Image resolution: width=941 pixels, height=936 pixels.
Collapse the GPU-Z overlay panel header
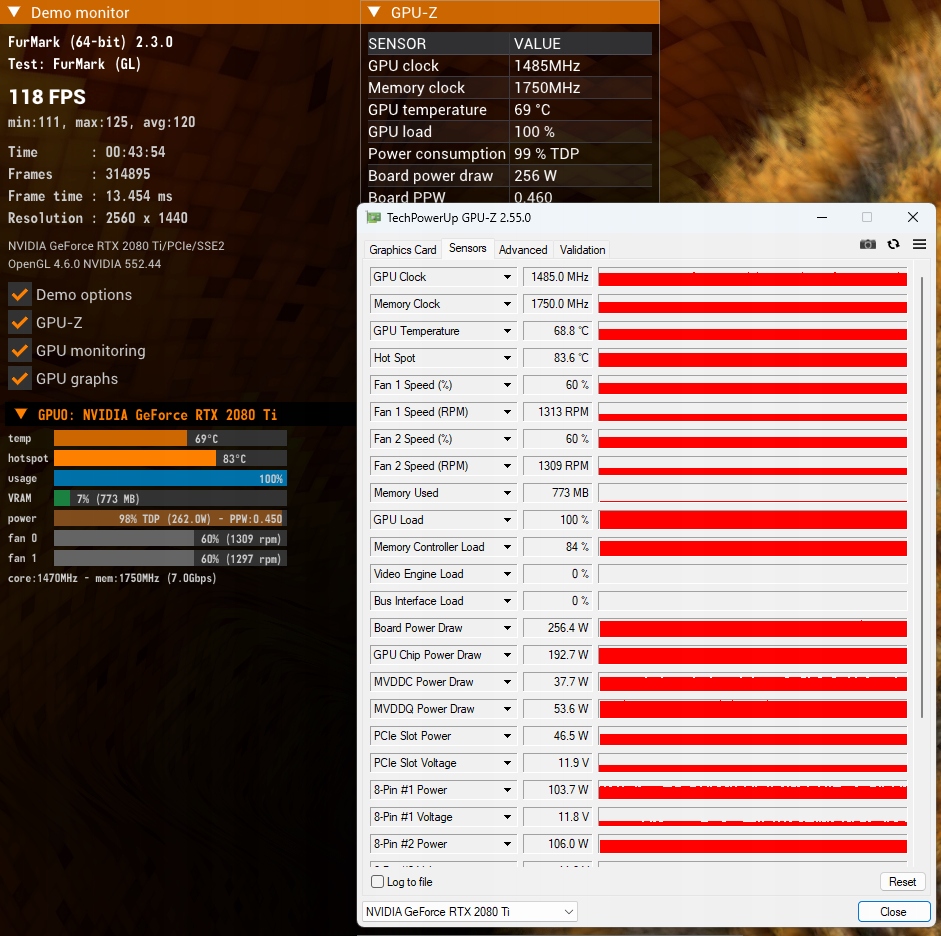pos(374,12)
